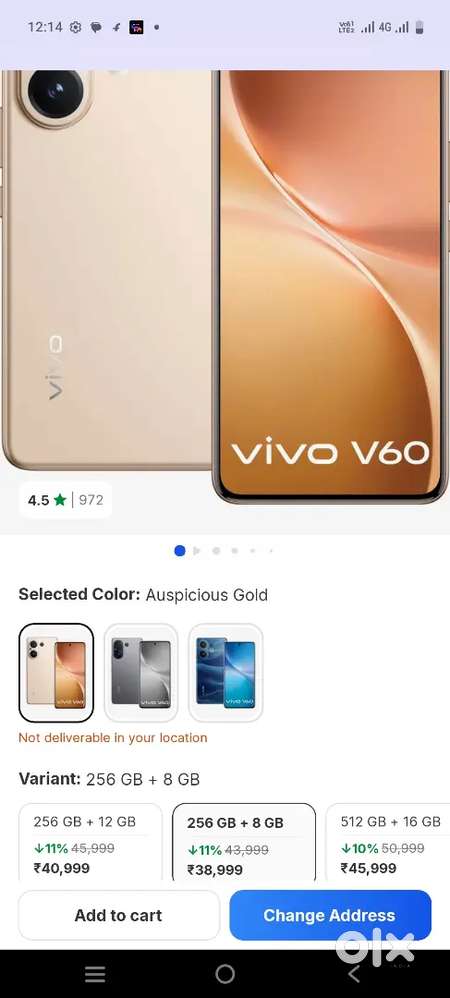This screenshot has width=450, height=998.
Task: Tap the first blue carousel page dot
Action: pos(179,551)
